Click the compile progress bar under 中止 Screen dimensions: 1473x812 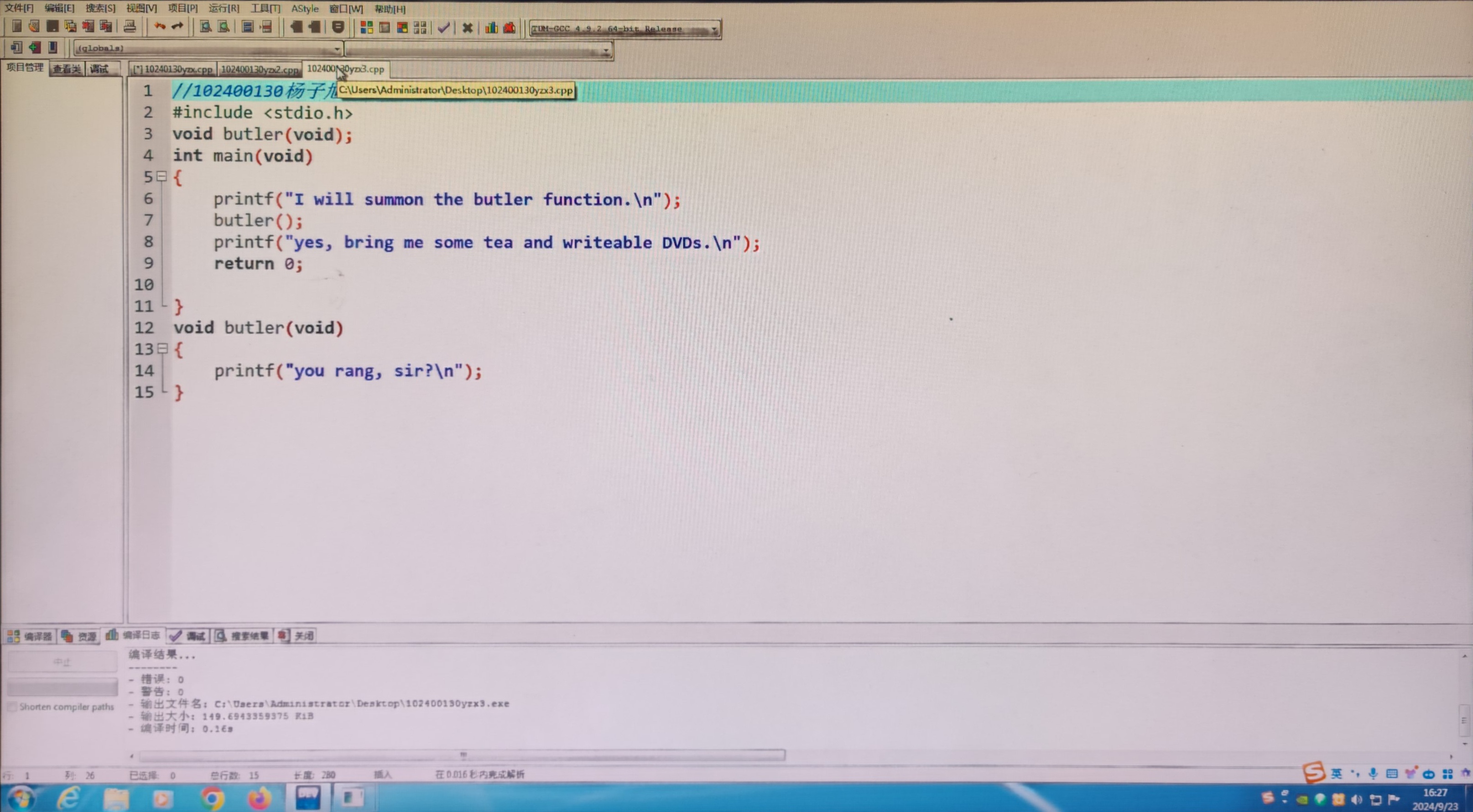(x=62, y=686)
